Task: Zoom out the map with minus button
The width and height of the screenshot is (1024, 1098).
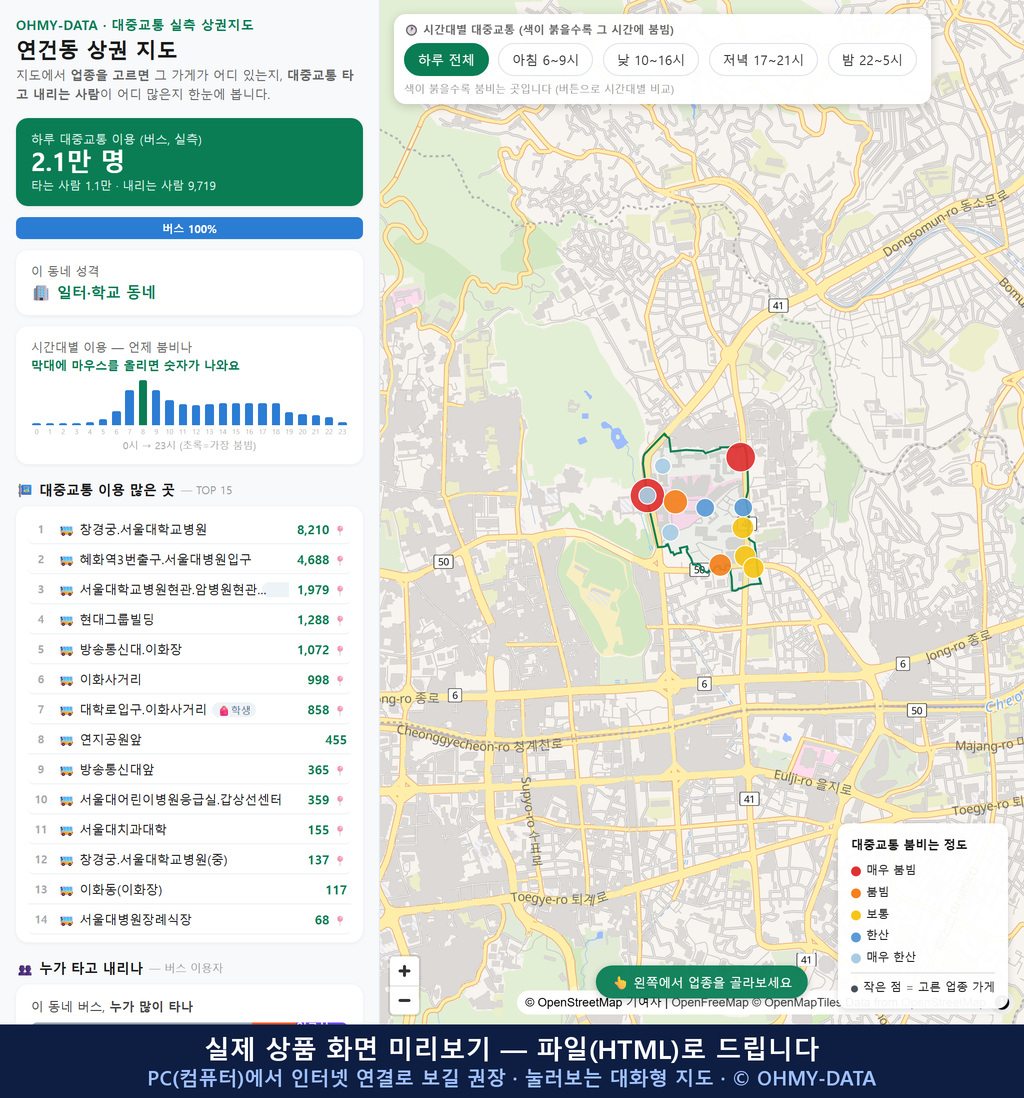Action: tap(404, 1000)
